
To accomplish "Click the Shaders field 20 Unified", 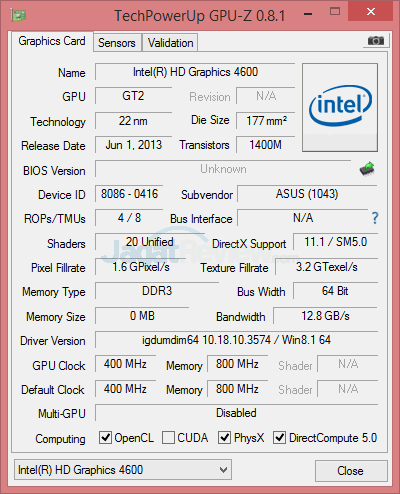I will pos(149,242).
